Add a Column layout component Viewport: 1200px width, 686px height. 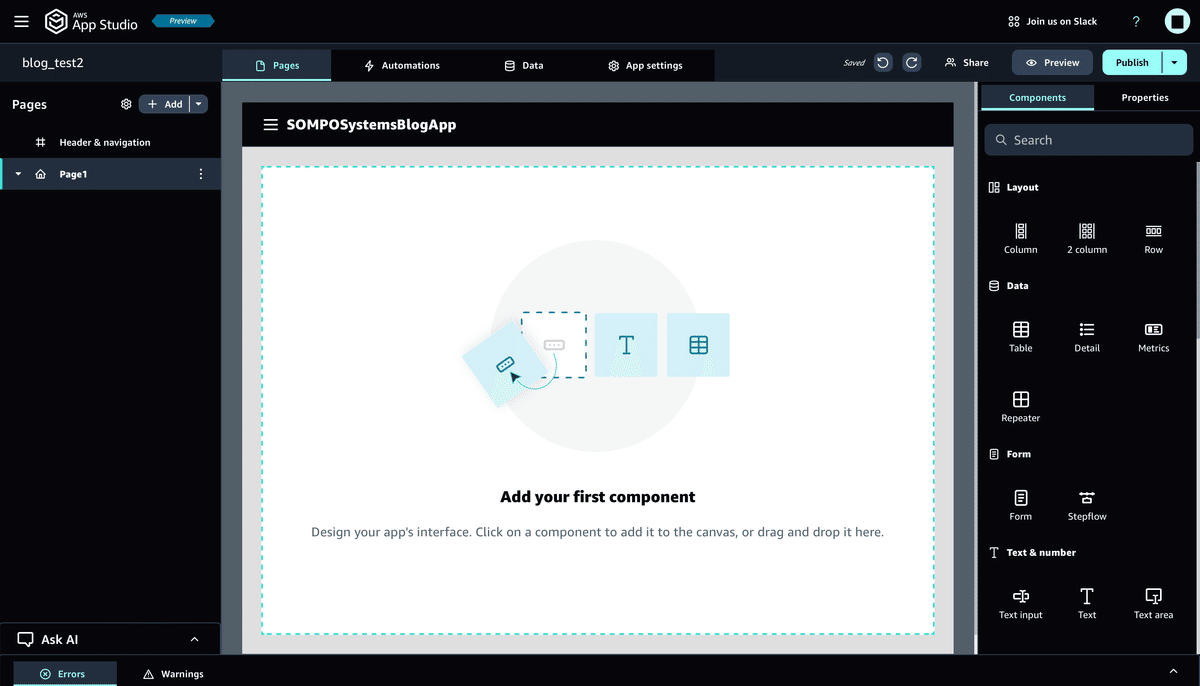point(1020,237)
